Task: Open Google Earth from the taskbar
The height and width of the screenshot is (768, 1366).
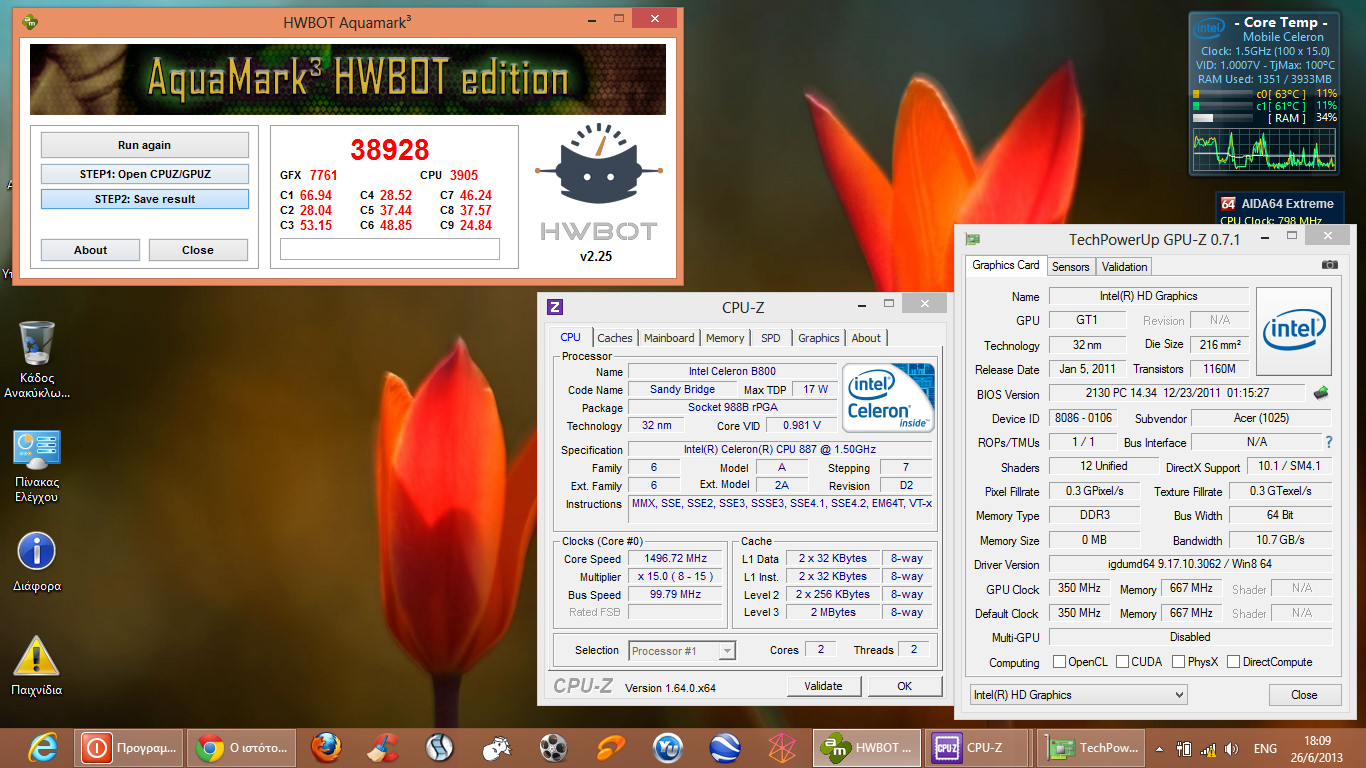Action: pyautogui.click(x=725, y=747)
